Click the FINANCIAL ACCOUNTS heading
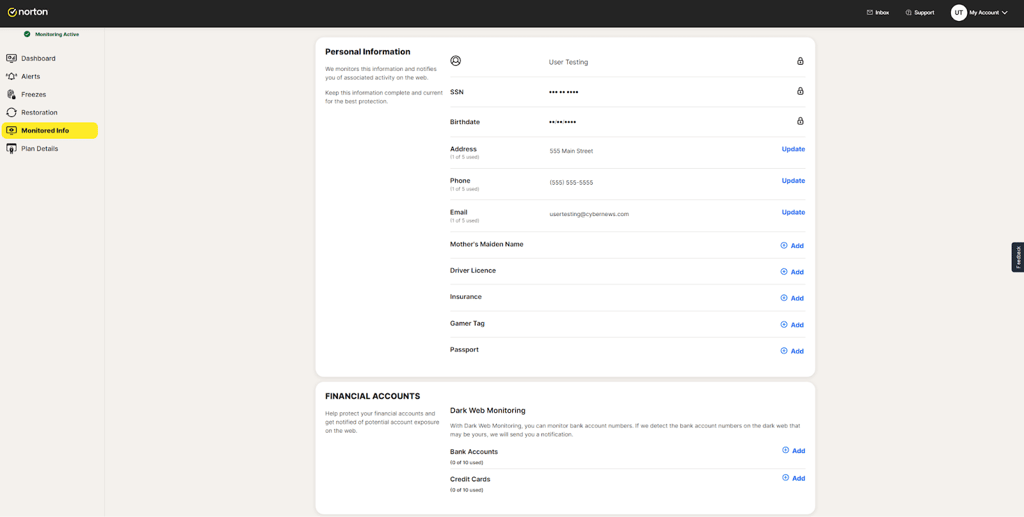1024x517 pixels. pyautogui.click(x=372, y=396)
